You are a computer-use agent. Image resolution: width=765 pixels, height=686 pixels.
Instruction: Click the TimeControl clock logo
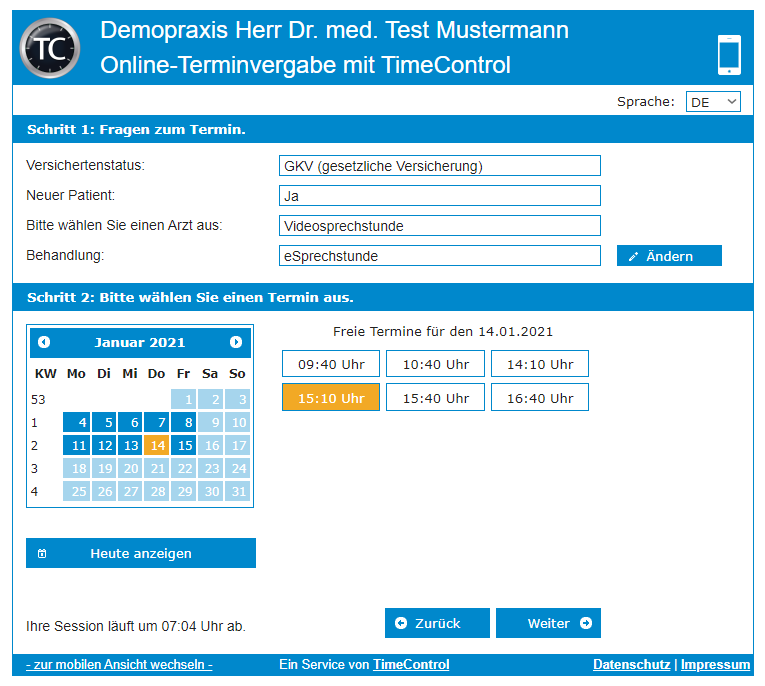49,48
